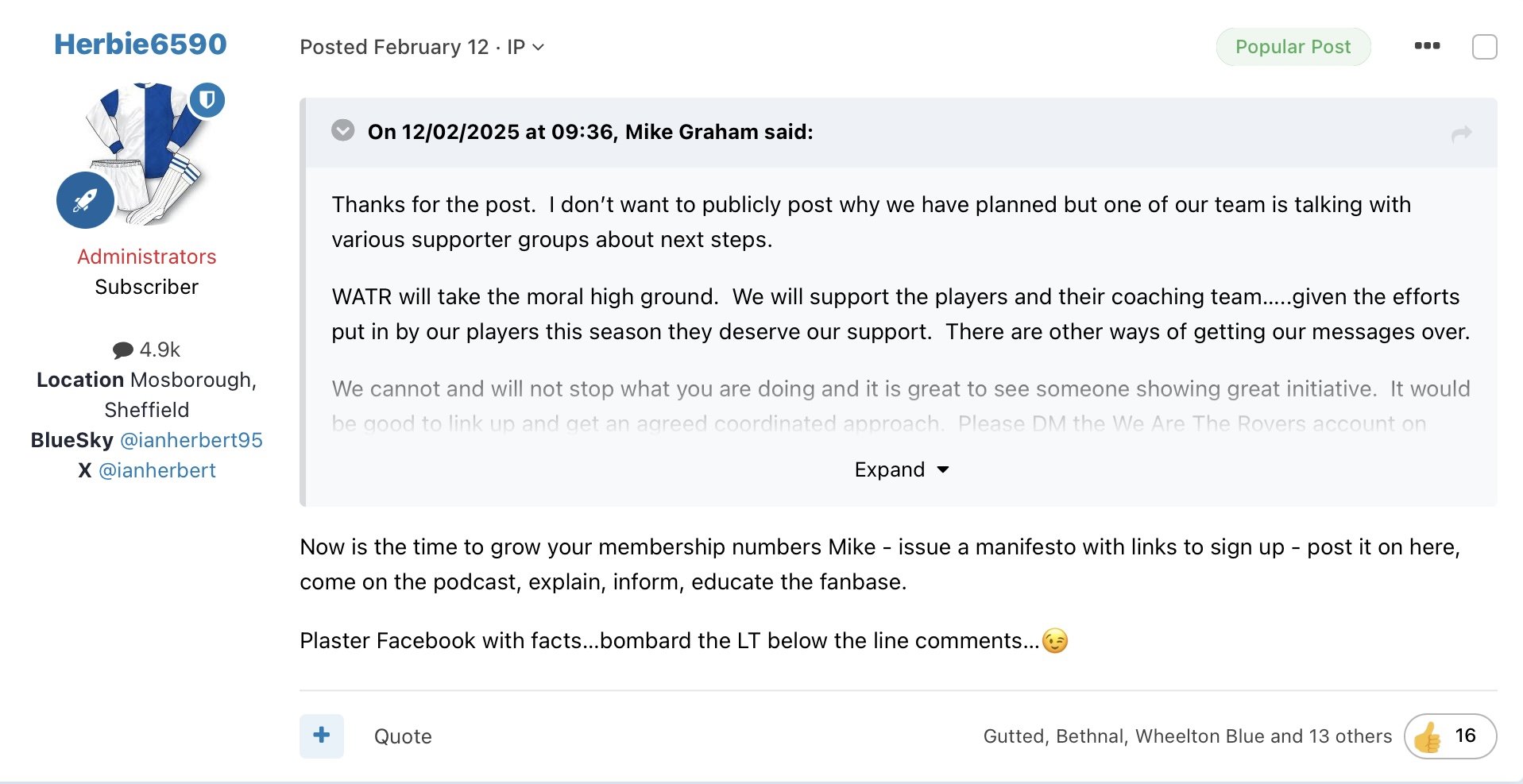Screen dimensions: 1523x784
Task: Click the Quote button
Action: click(x=403, y=736)
